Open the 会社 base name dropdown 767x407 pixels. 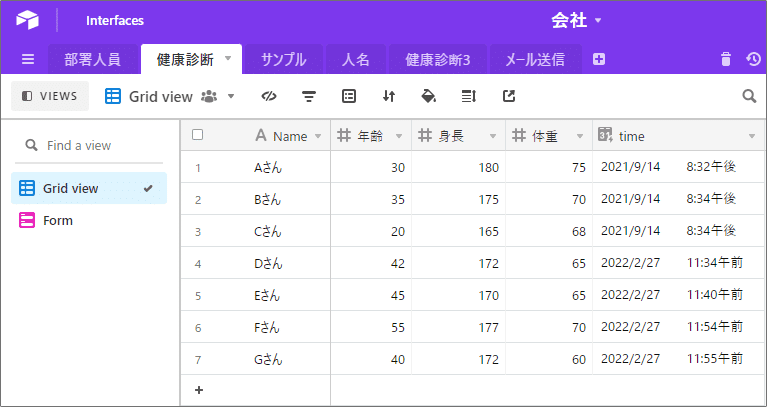(x=576, y=21)
